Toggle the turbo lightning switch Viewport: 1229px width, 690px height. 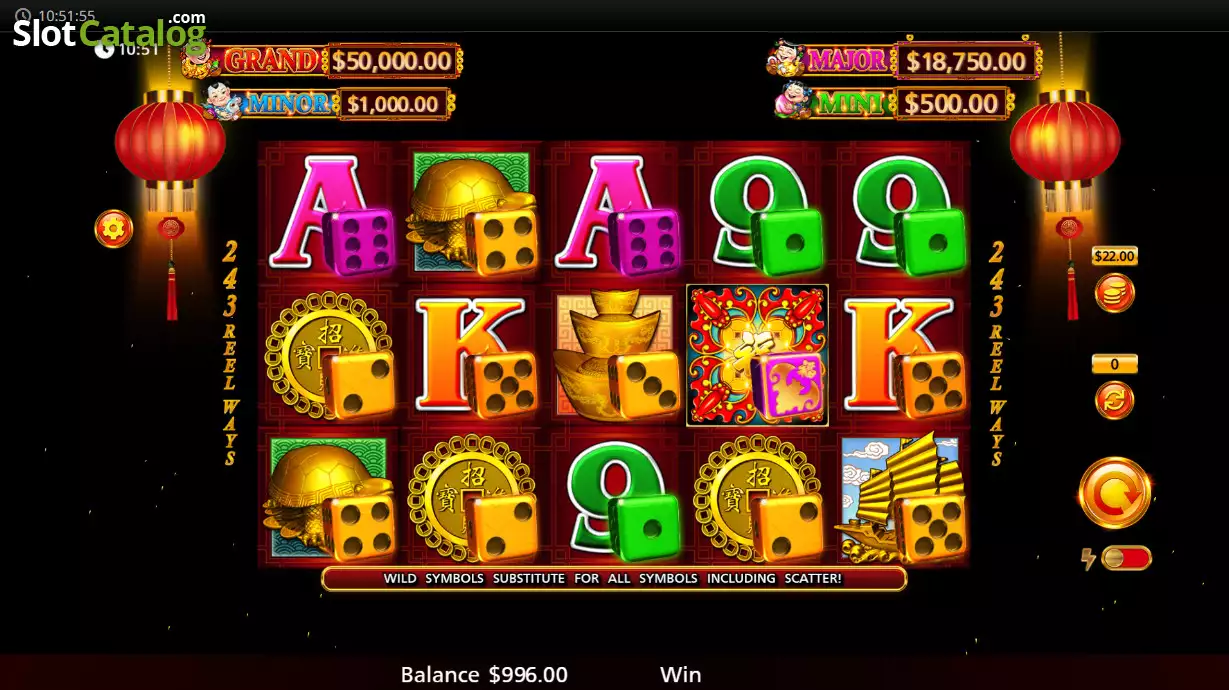coord(1126,558)
